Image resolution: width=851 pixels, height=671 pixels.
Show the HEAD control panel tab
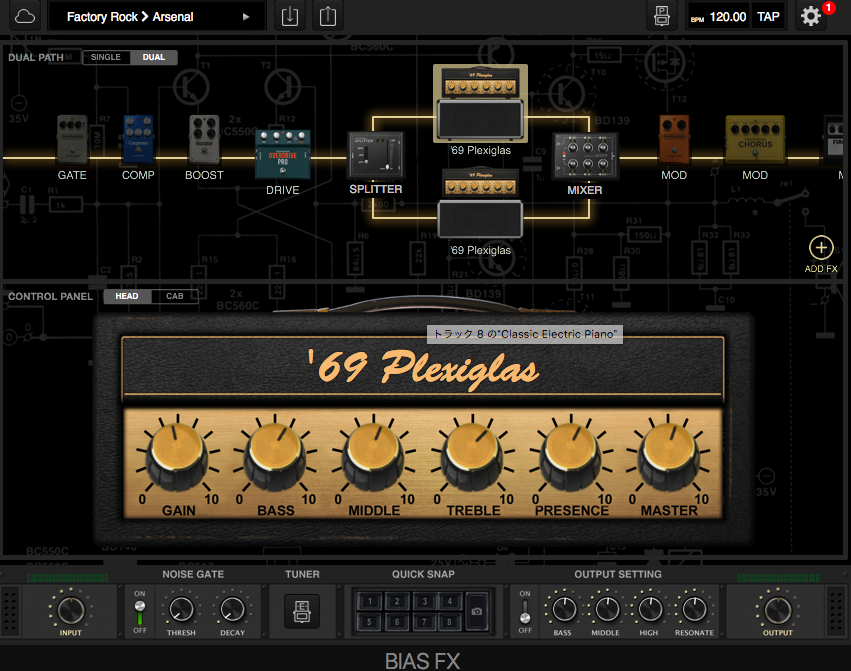(x=127, y=296)
